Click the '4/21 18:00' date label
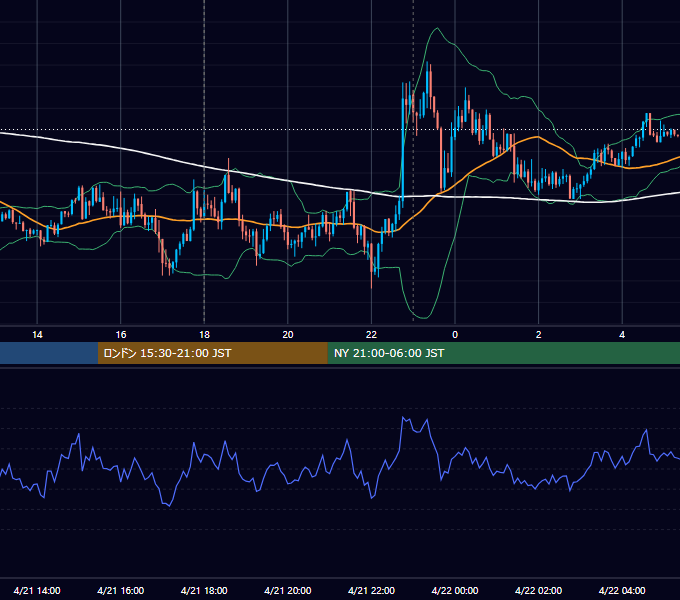This screenshot has width=680, height=600. point(204,590)
